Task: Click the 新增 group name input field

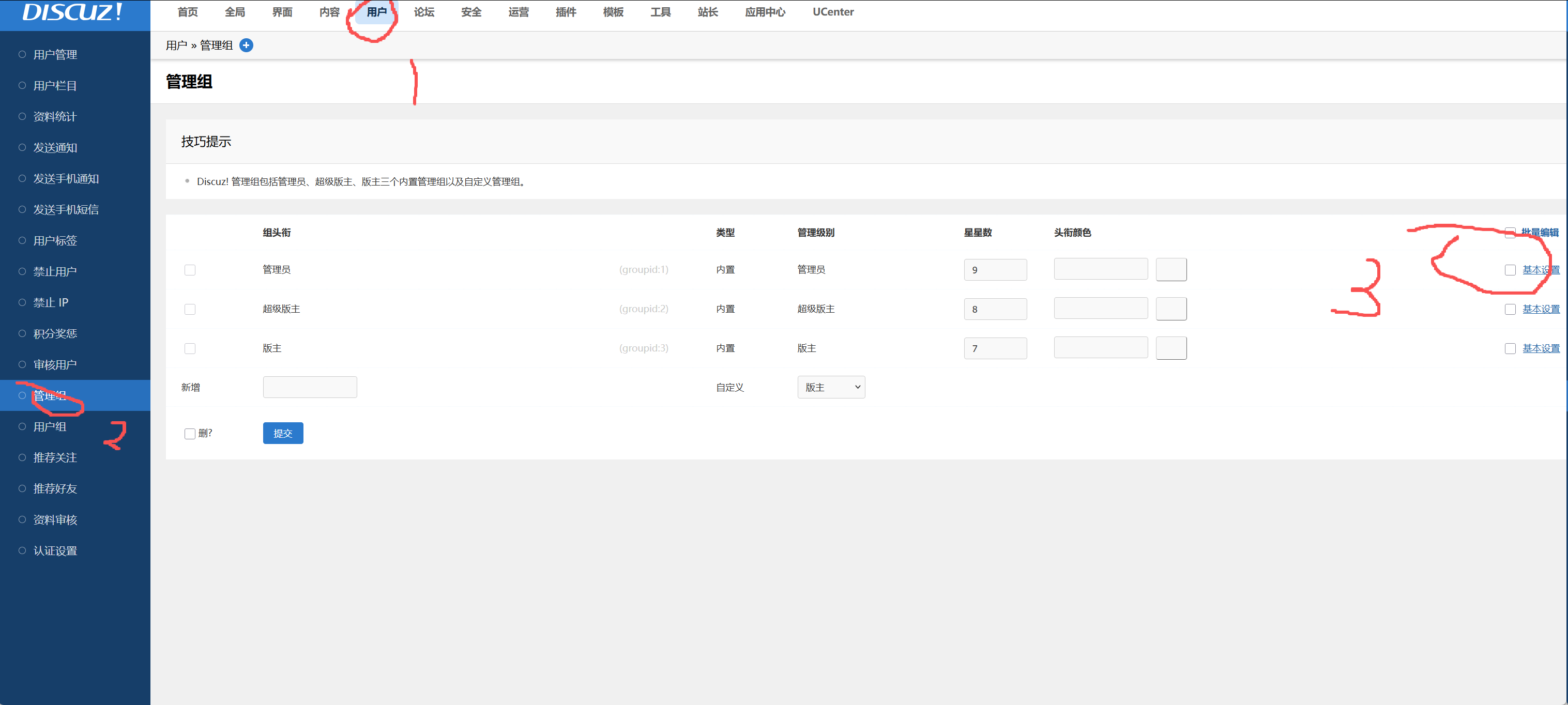Action: (x=310, y=387)
